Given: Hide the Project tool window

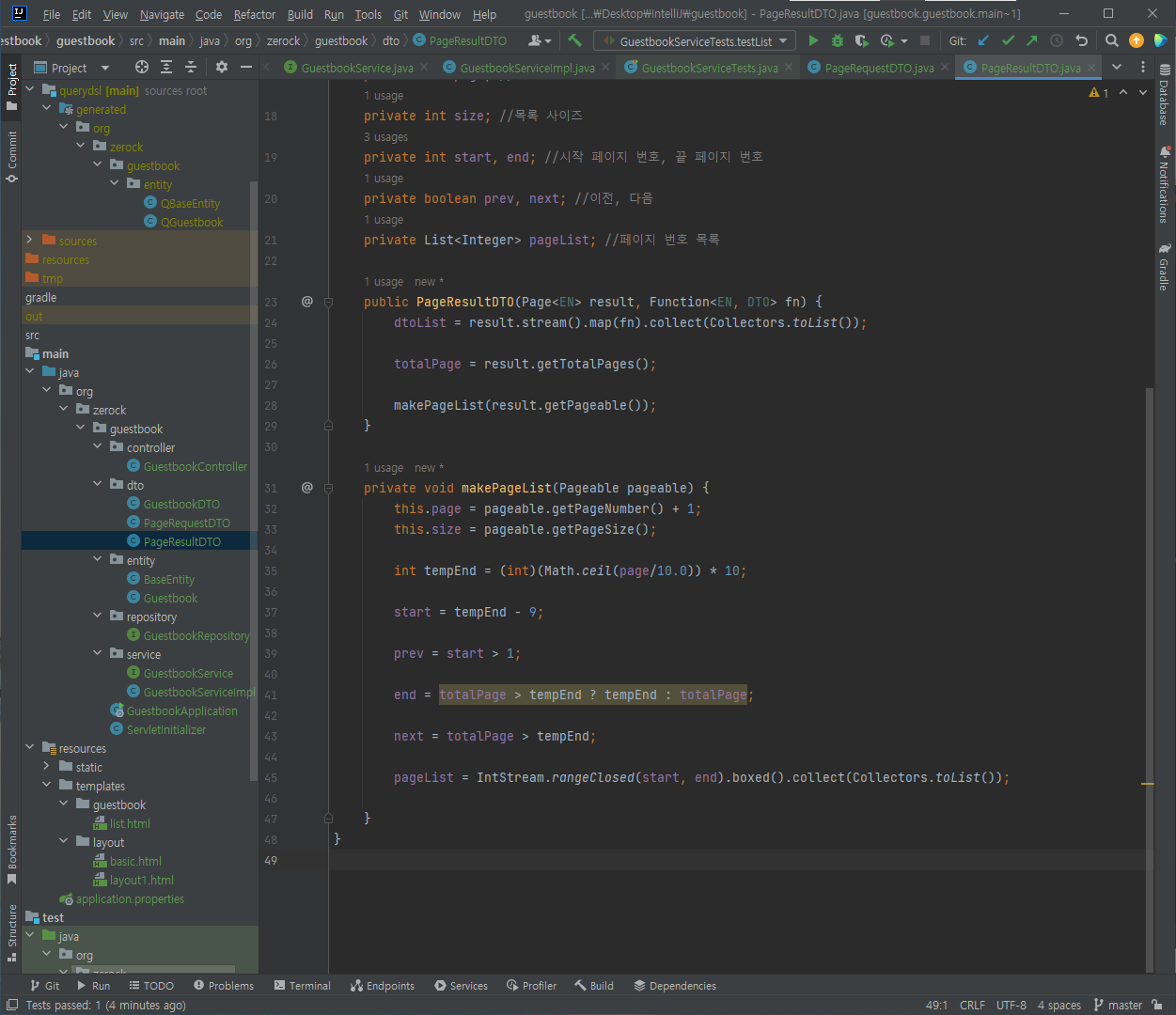Looking at the screenshot, I should [246, 67].
